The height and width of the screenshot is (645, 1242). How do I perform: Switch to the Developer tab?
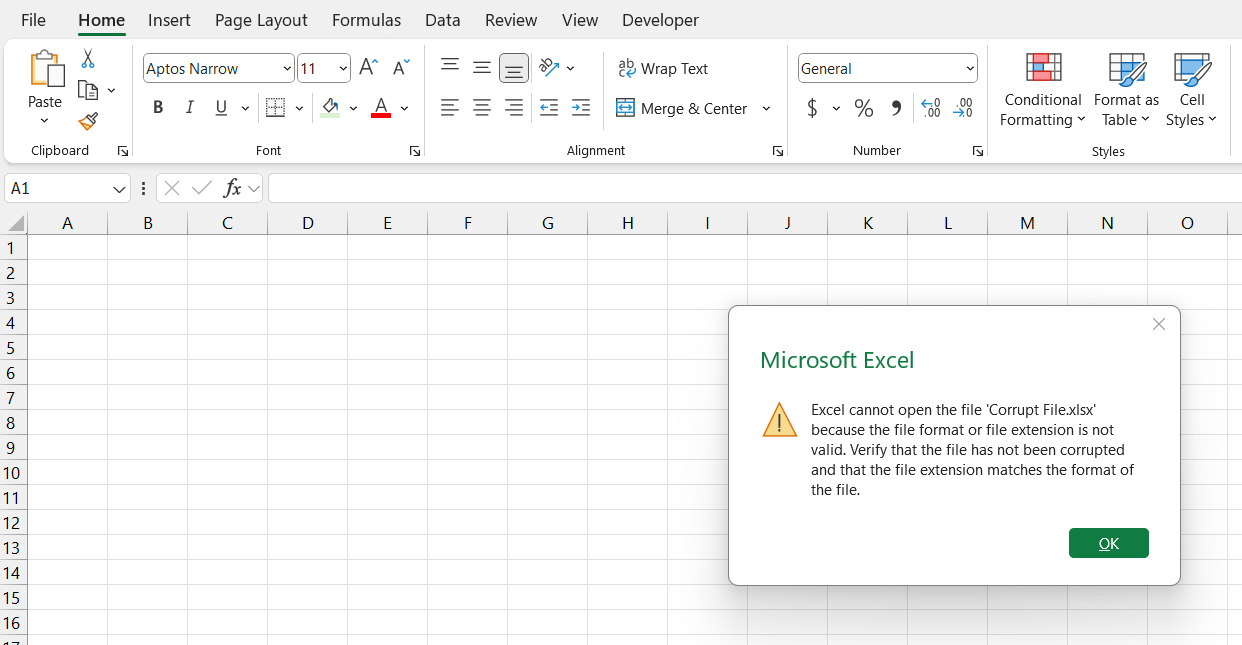click(x=660, y=20)
